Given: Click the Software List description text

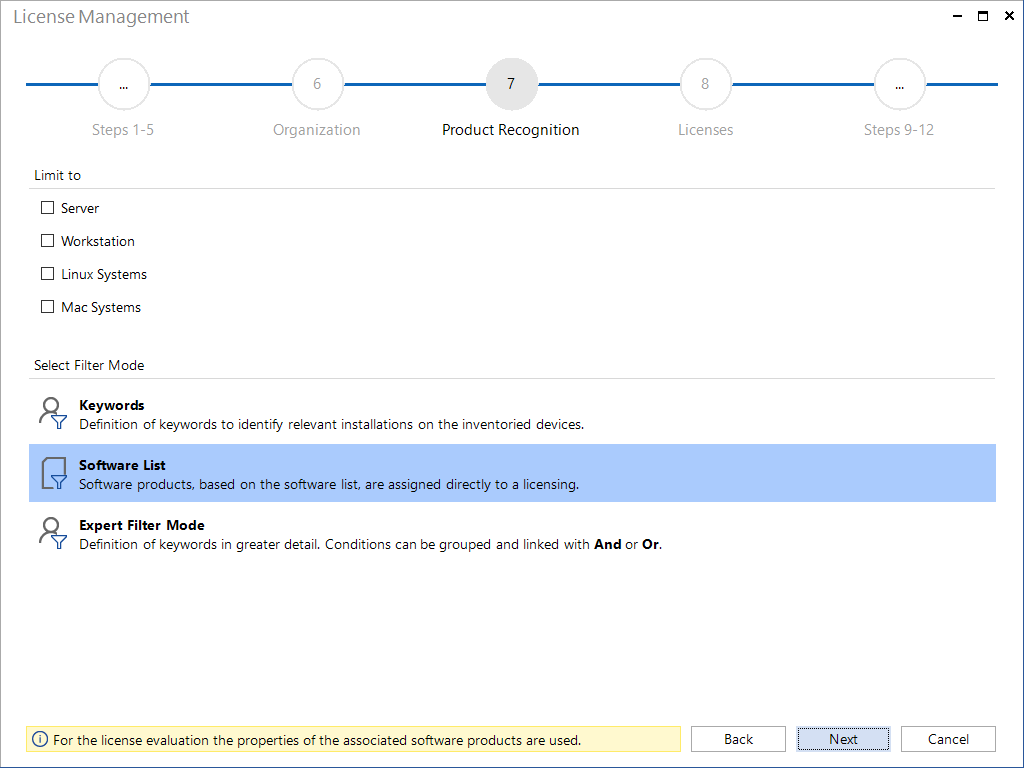Looking at the screenshot, I should [329, 485].
